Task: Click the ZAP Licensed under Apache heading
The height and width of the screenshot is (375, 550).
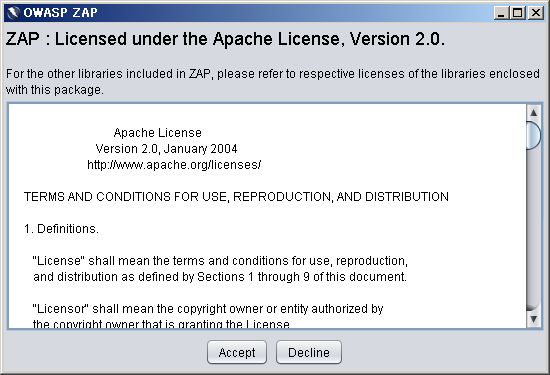Action: pyautogui.click(x=225, y=39)
